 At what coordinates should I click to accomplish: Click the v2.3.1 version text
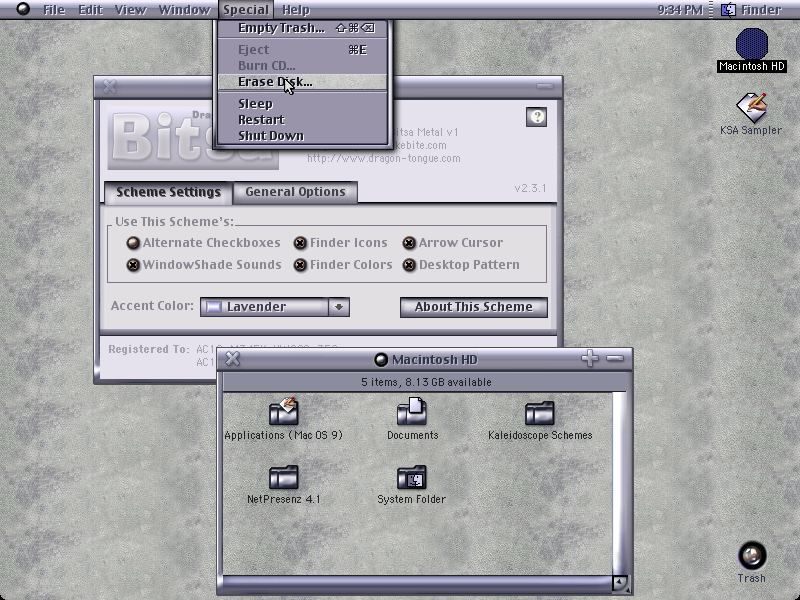coord(530,188)
